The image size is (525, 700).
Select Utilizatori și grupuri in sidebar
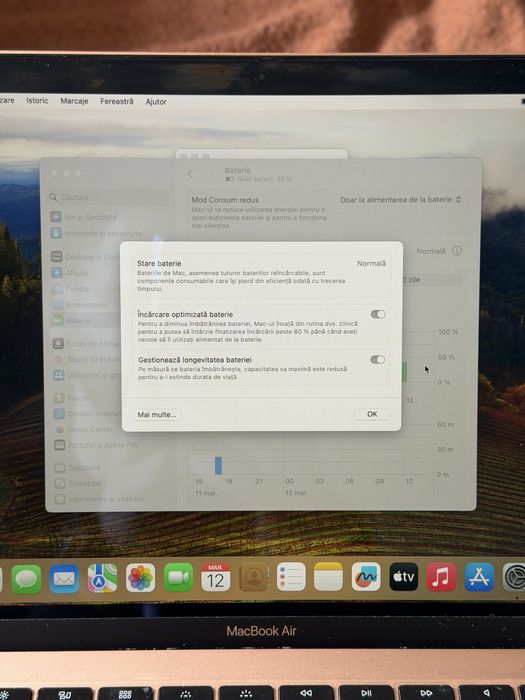(x=86, y=375)
